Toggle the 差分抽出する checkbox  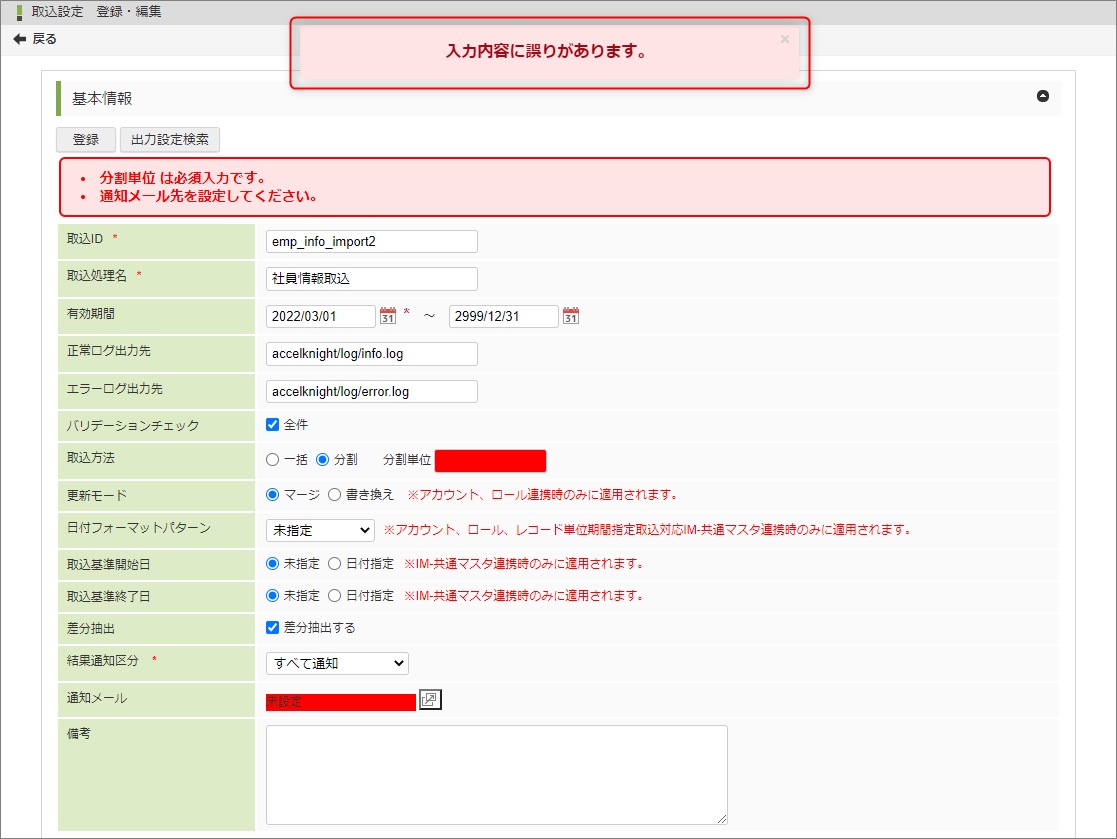272,627
